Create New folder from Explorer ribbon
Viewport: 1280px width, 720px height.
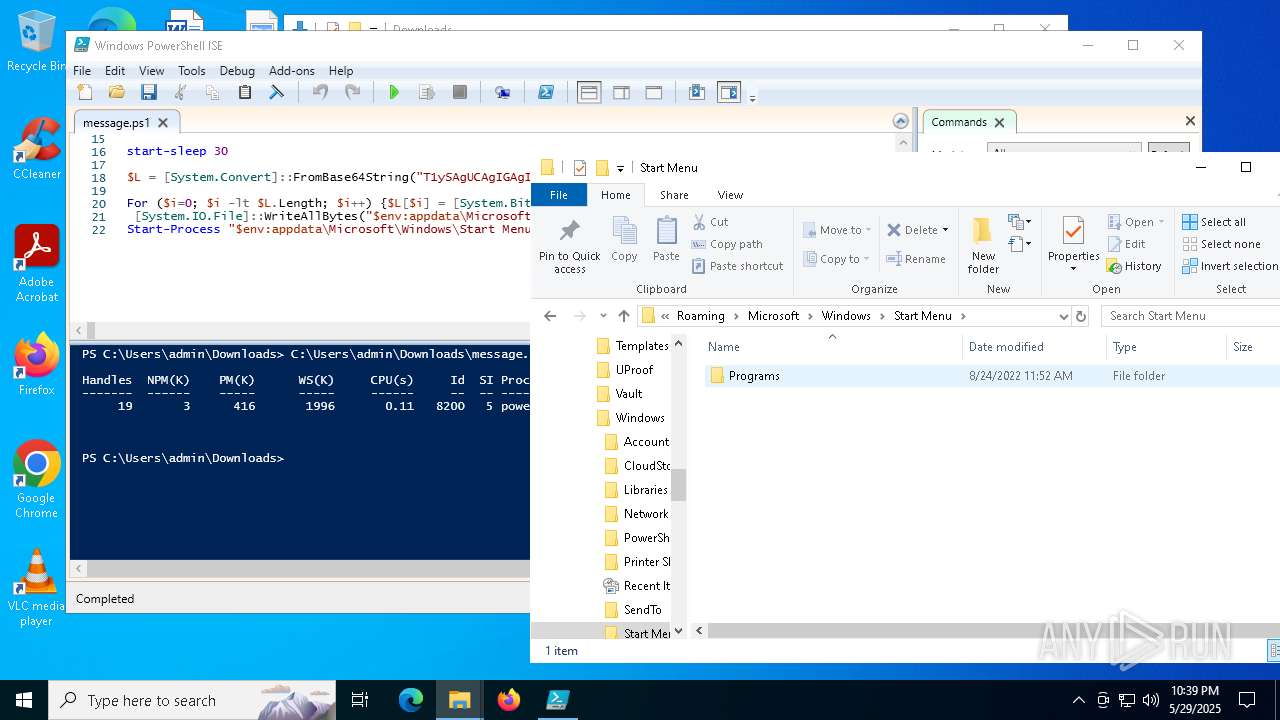[x=983, y=246]
